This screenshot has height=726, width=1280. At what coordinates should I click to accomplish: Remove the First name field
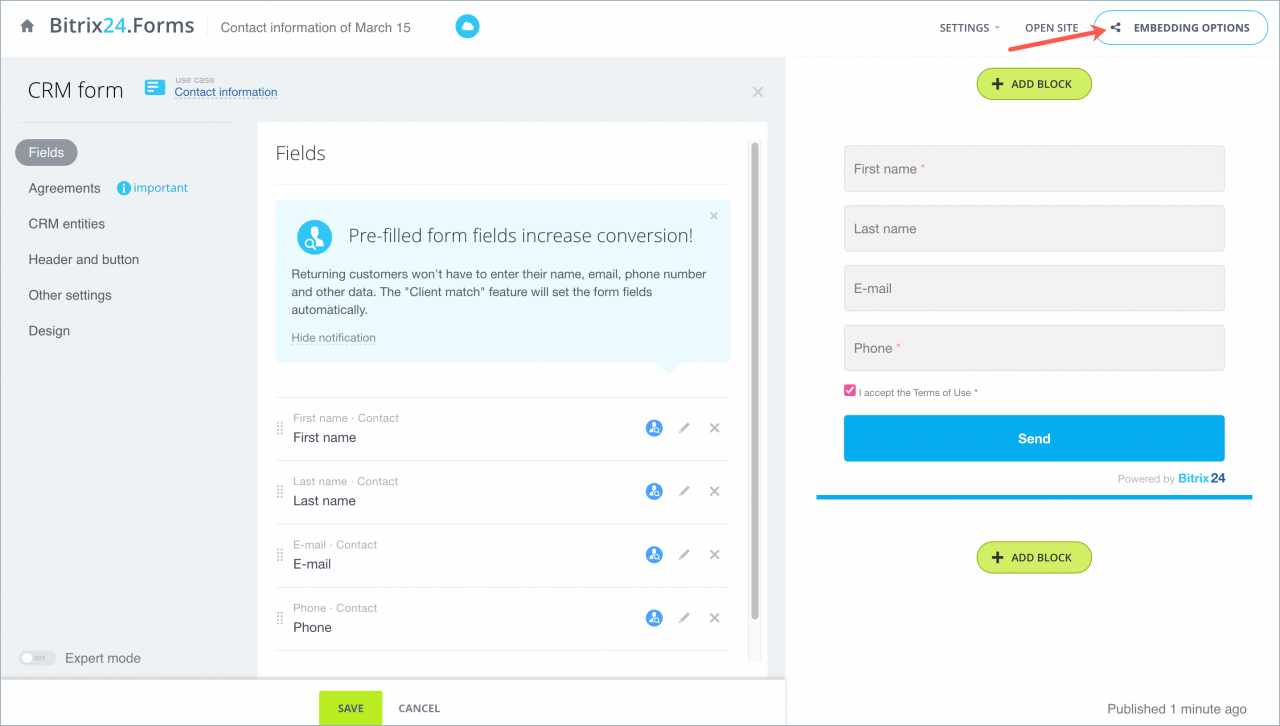714,428
